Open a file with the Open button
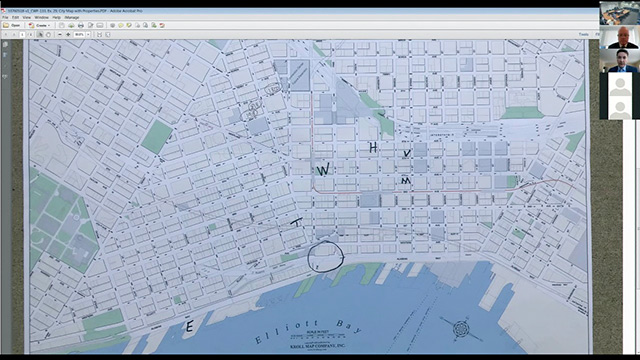Image resolution: width=640 pixels, height=360 pixels. click(11, 25)
